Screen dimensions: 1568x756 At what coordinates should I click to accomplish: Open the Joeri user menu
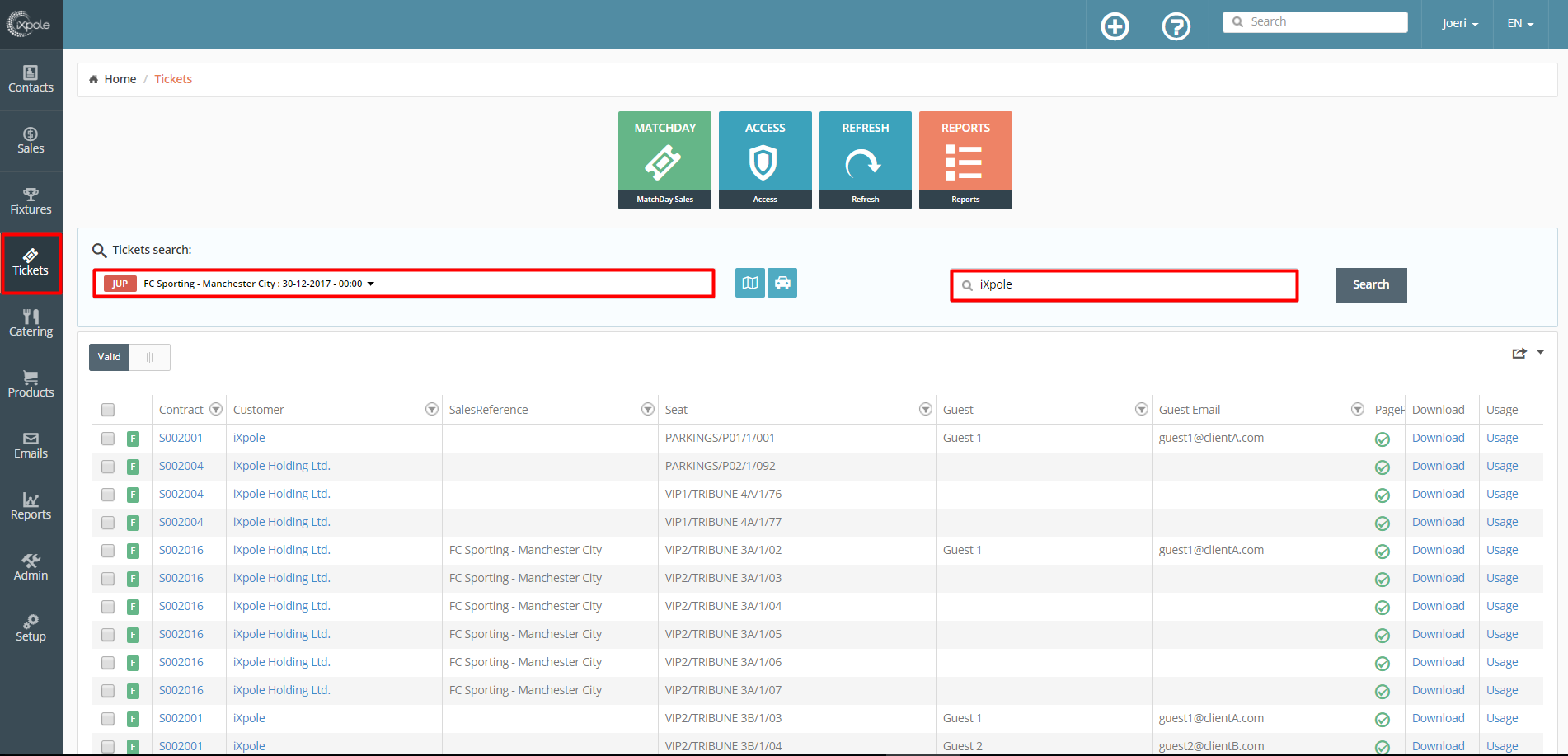1460,23
